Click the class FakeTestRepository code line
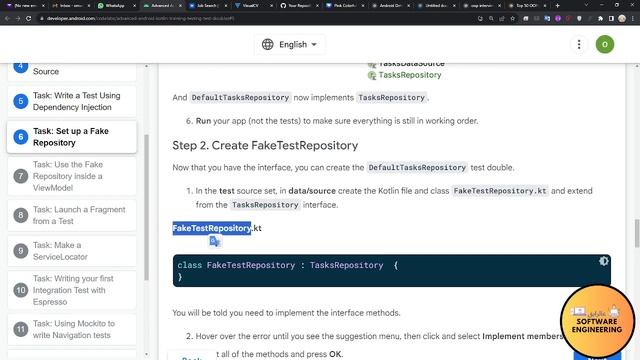This screenshot has width=640, height=360. pos(287,265)
